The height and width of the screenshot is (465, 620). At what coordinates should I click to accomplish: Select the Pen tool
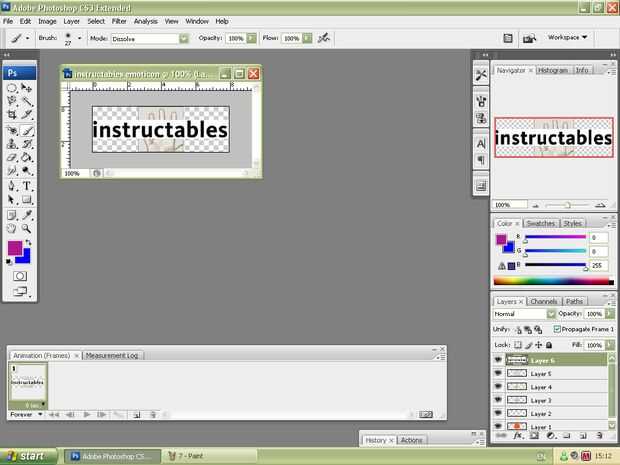(12, 186)
